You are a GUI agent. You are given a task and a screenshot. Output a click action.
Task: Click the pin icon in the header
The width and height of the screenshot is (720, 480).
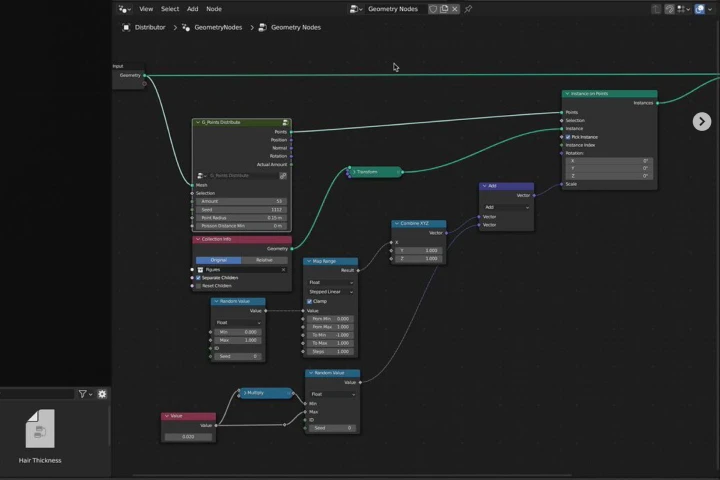click(468, 9)
